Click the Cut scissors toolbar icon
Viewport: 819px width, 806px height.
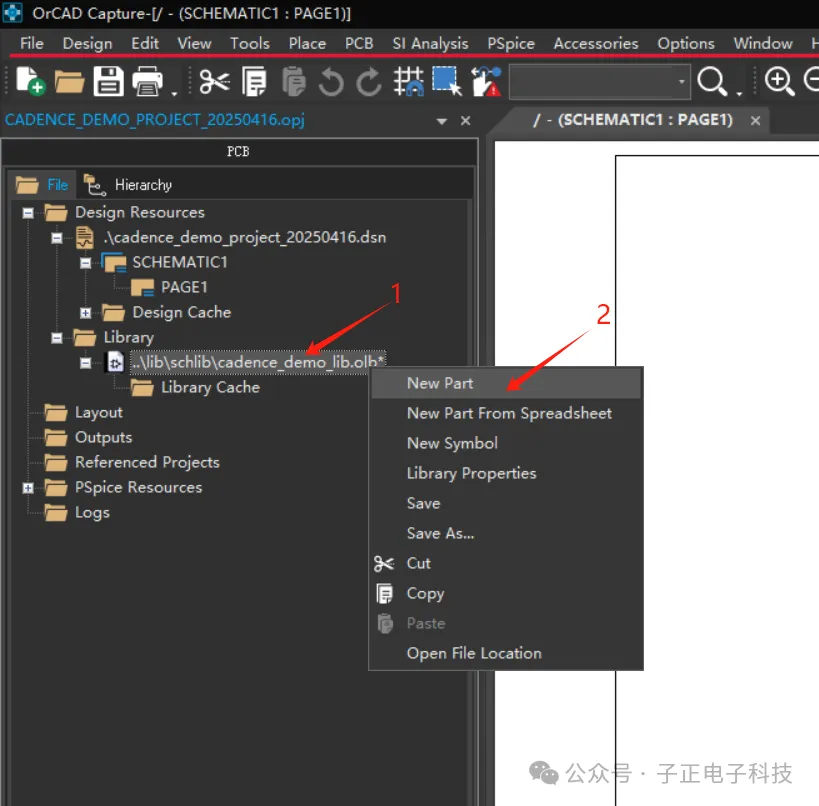(214, 81)
